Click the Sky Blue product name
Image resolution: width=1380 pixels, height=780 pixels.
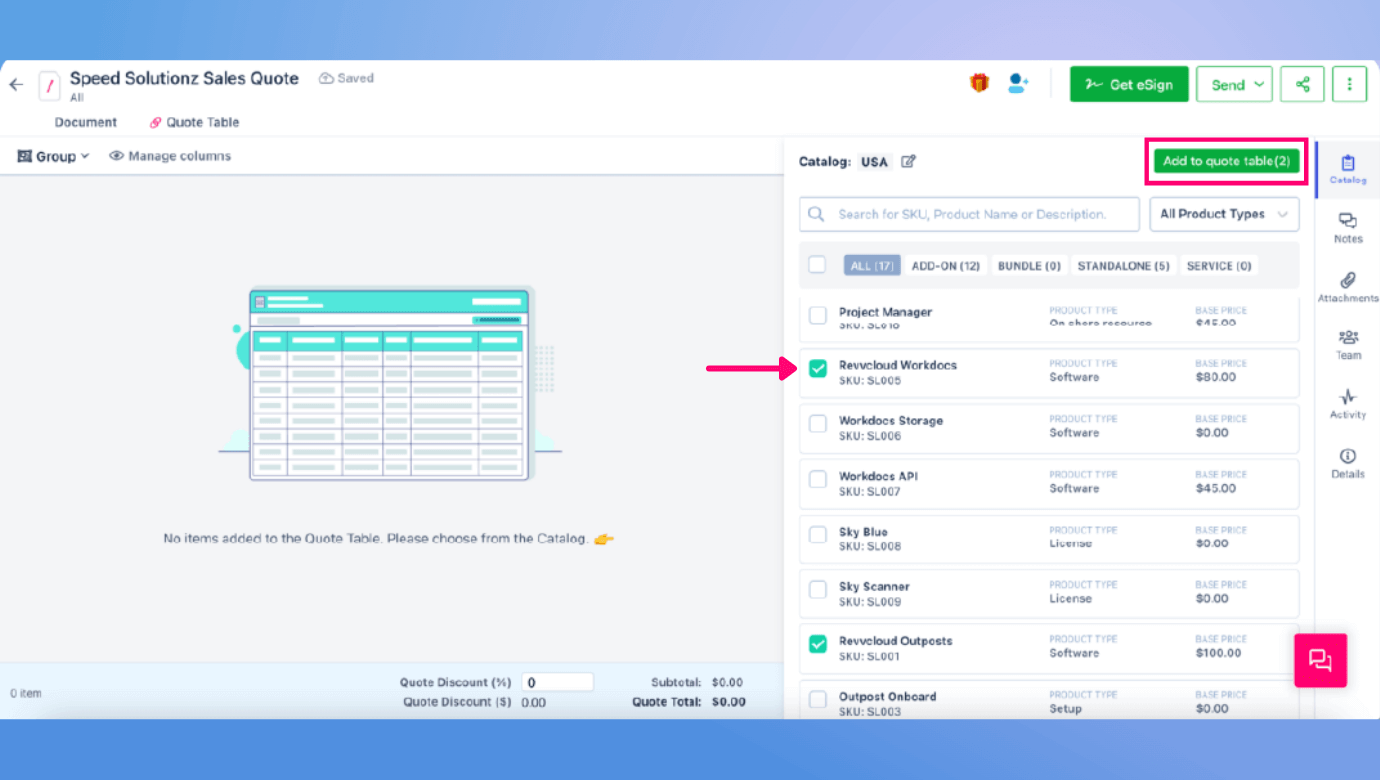tap(863, 532)
